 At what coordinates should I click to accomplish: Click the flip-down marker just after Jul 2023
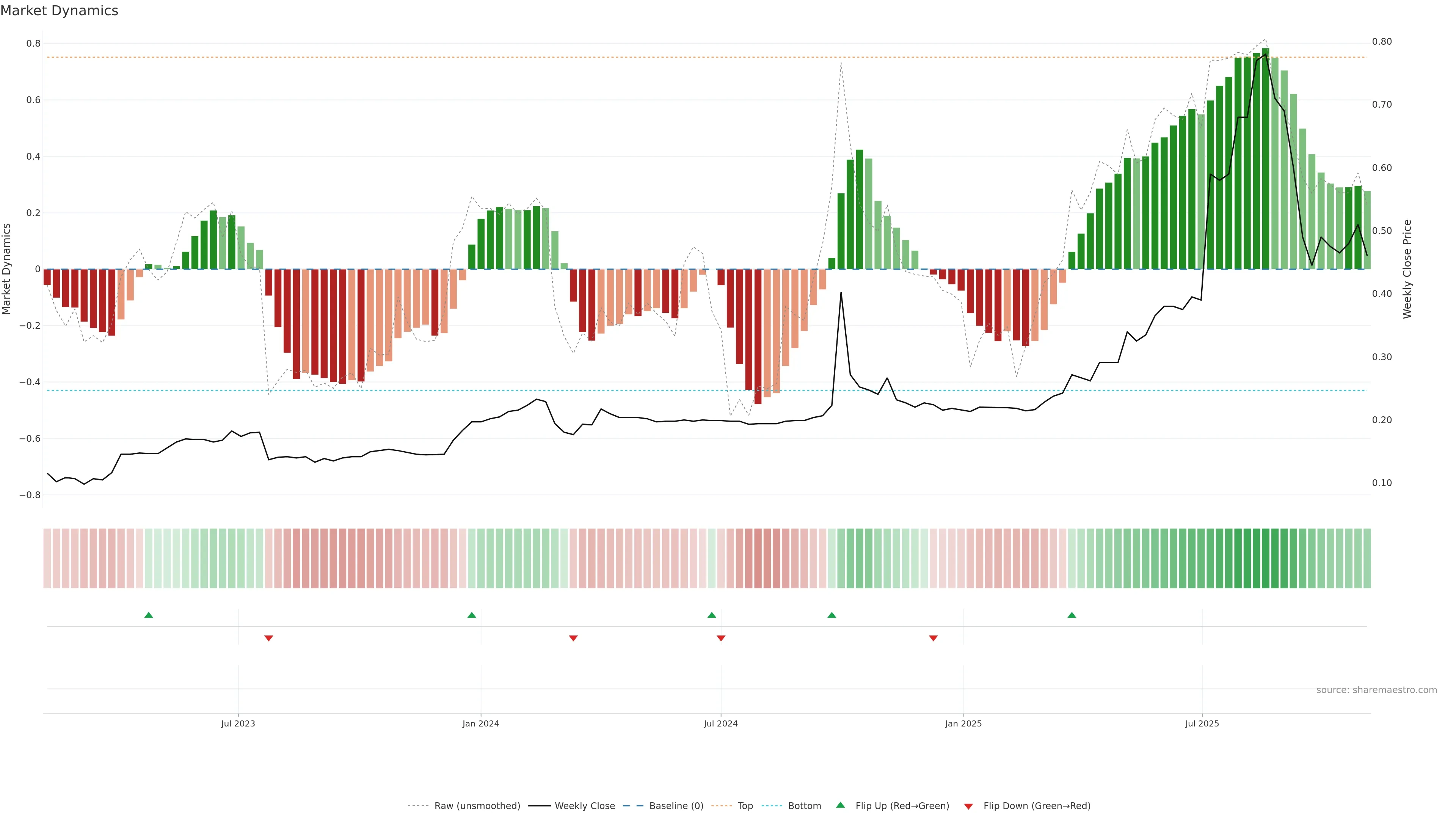268,638
